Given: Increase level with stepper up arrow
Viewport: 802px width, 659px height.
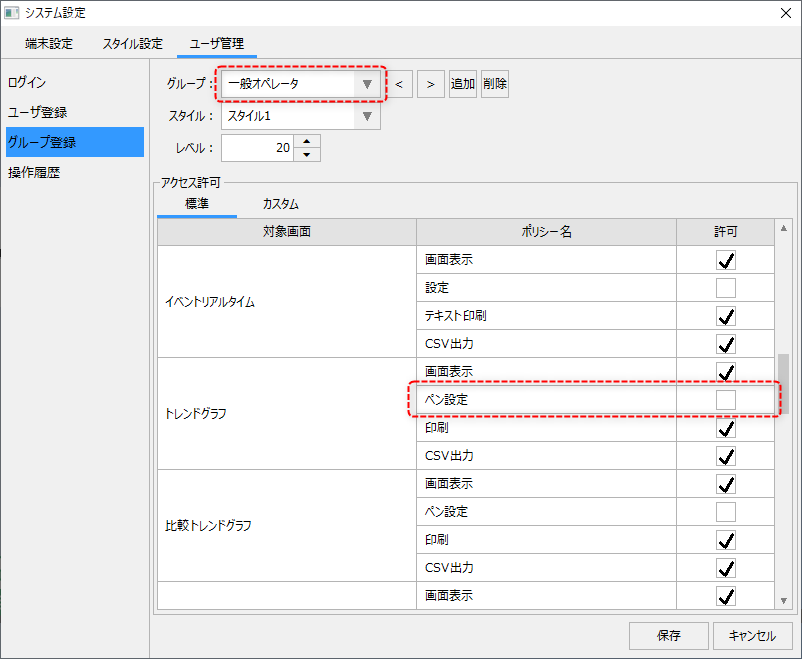Looking at the screenshot, I should (x=308, y=141).
